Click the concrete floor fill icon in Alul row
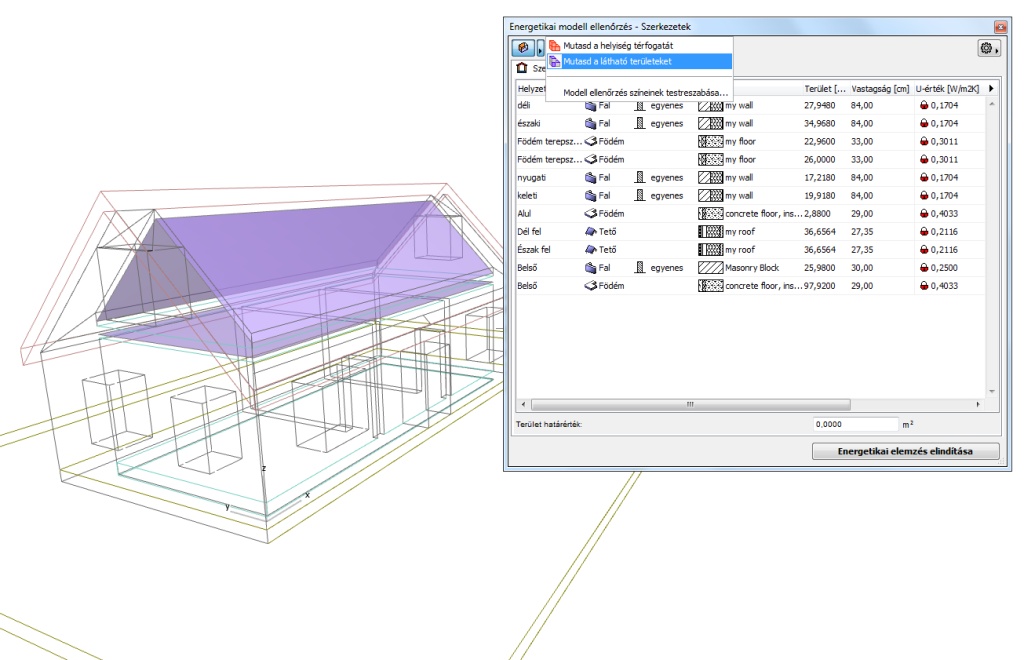Viewport: 1024px width, 660px height. 711,213
